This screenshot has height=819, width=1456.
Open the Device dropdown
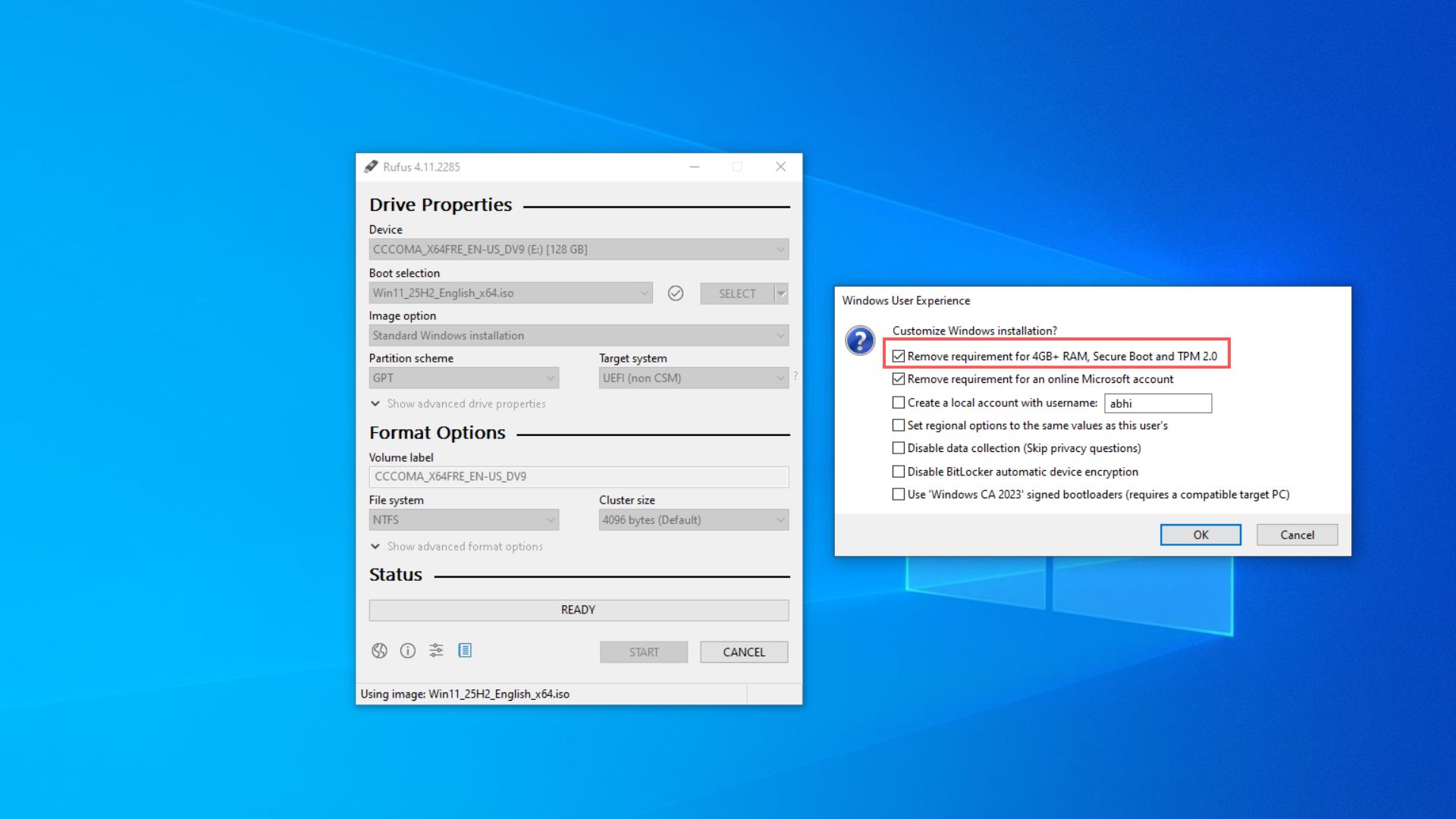pos(781,249)
